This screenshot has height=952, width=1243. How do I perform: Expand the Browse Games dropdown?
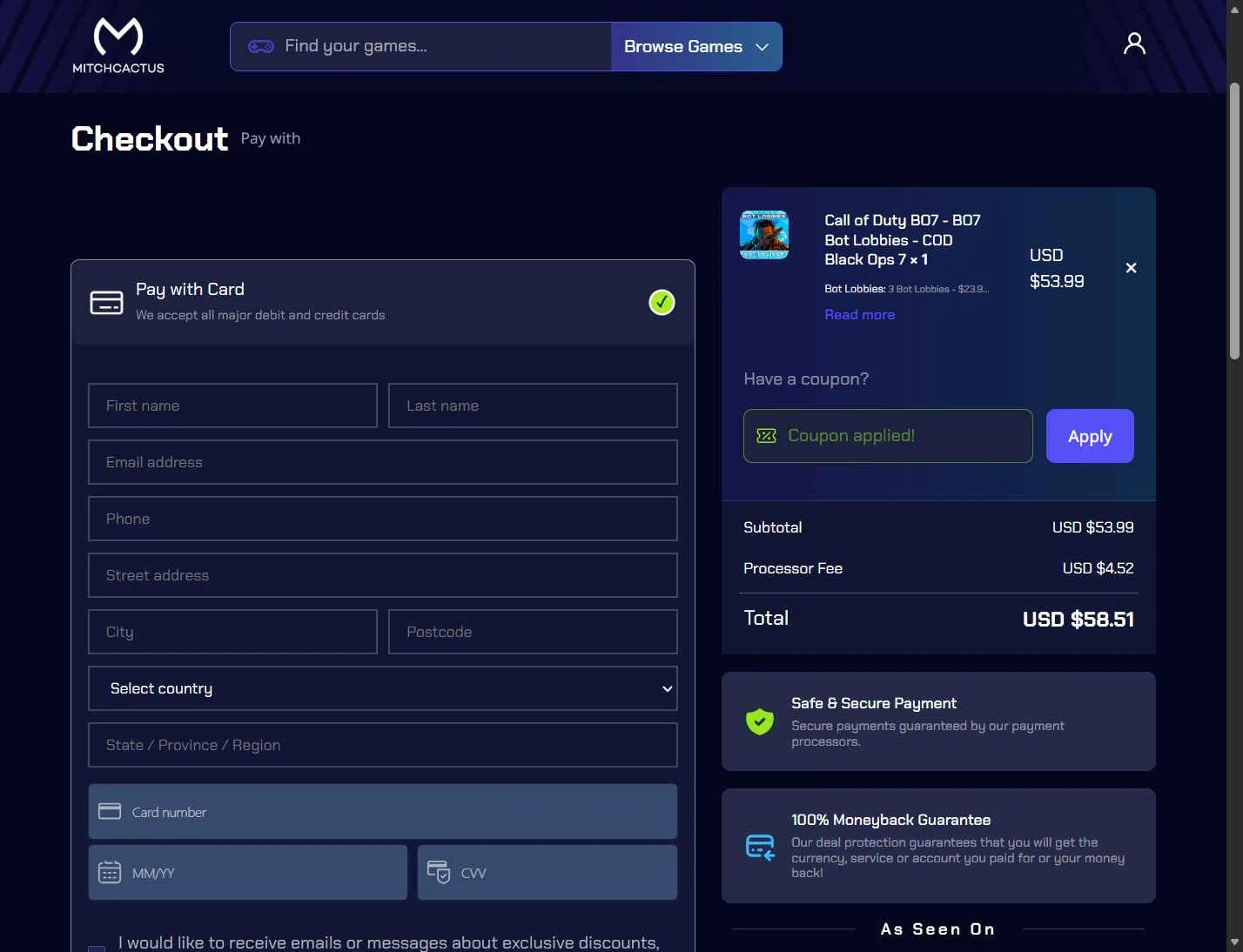tap(696, 47)
